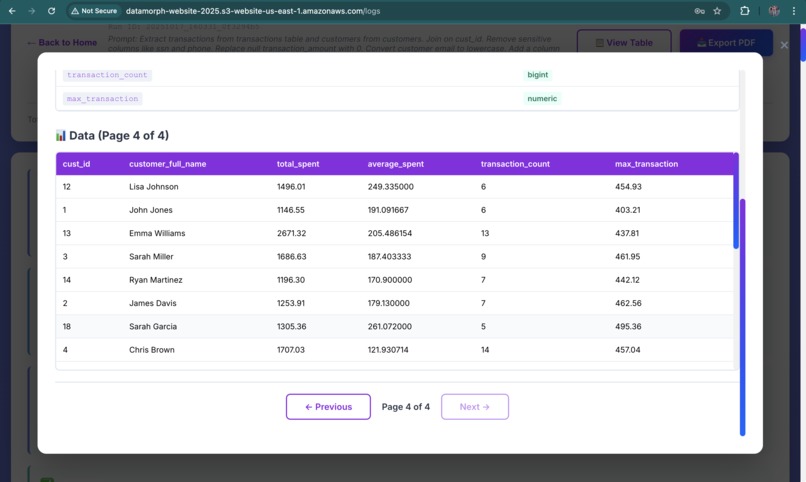The height and width of the screenshot is (482, 806).
Task: Open the browser extensions puzzle icon
Action: pyautogui.click(x=744, y=11)
